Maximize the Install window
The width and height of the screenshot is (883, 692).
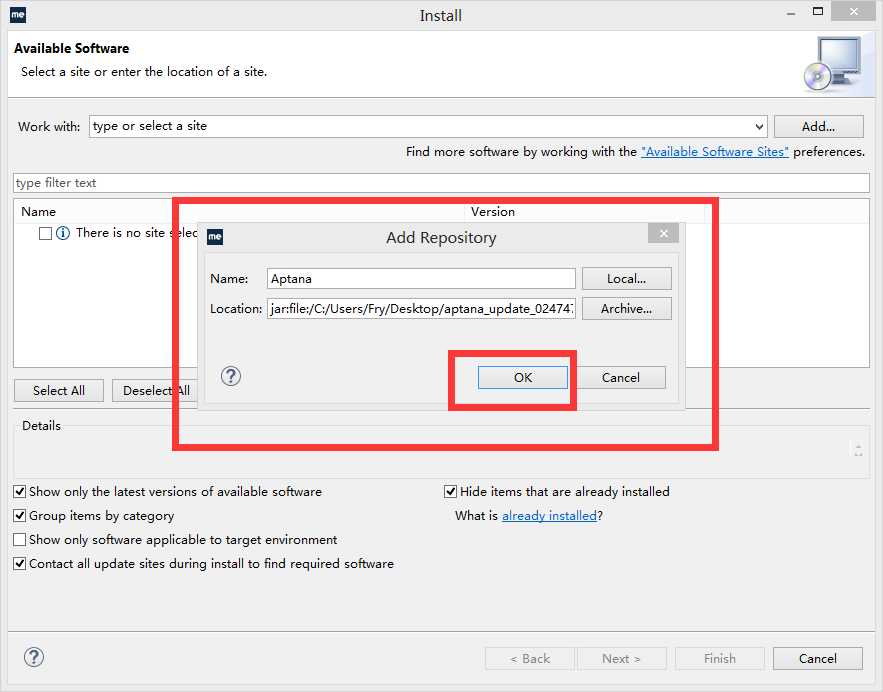tap(818, 11)
